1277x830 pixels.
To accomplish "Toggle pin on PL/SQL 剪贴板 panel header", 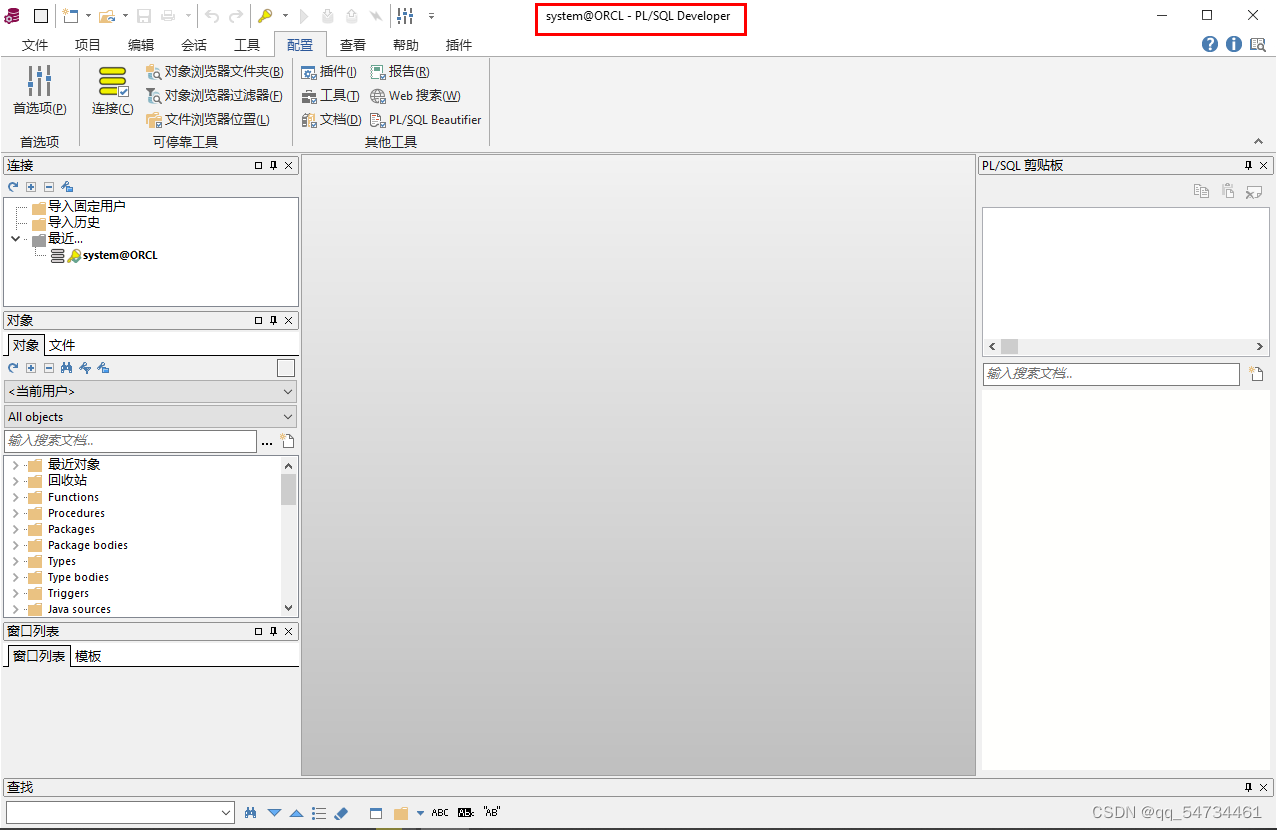I will point(1248,166).
